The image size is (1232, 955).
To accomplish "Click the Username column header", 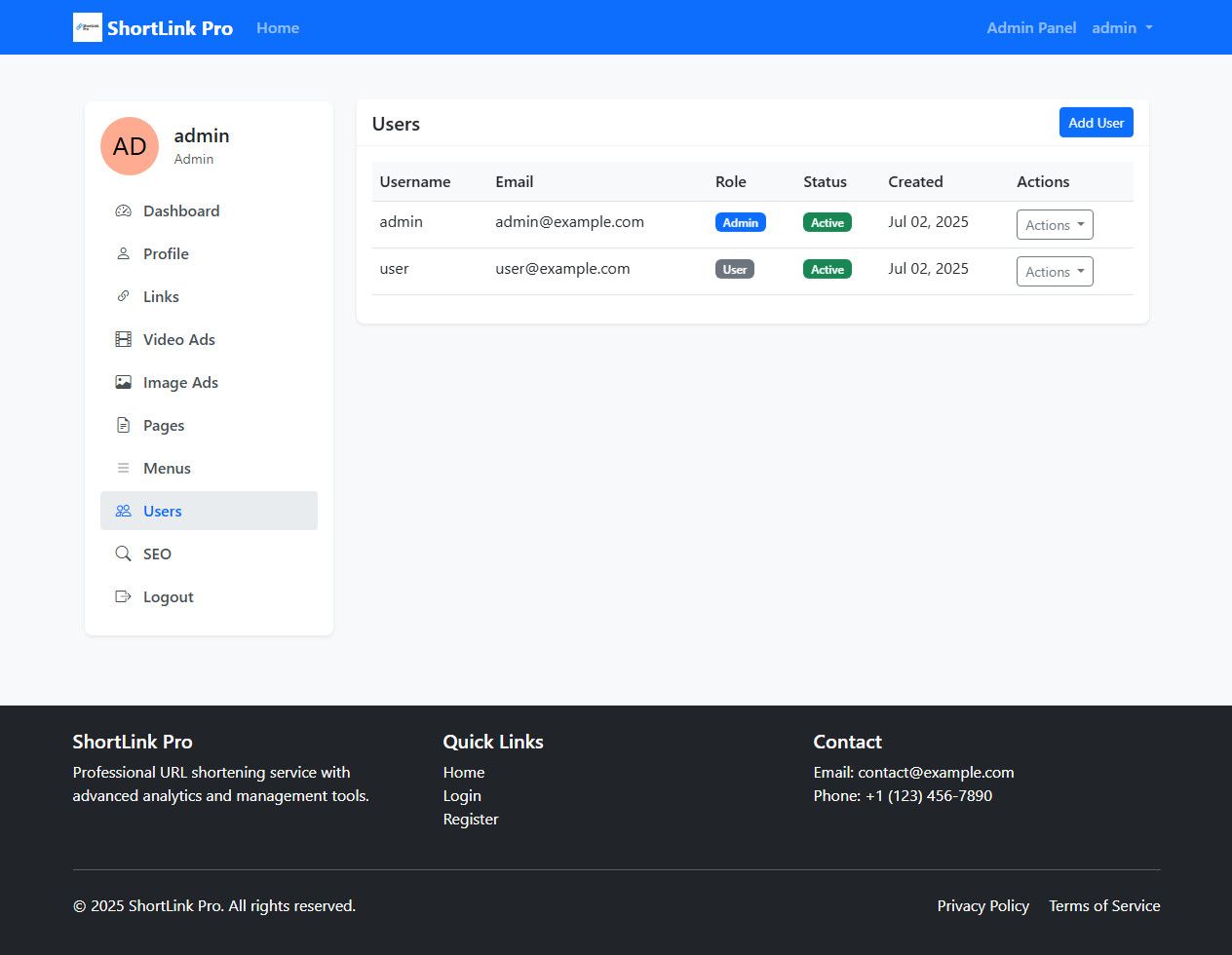I will pos(415,181).
